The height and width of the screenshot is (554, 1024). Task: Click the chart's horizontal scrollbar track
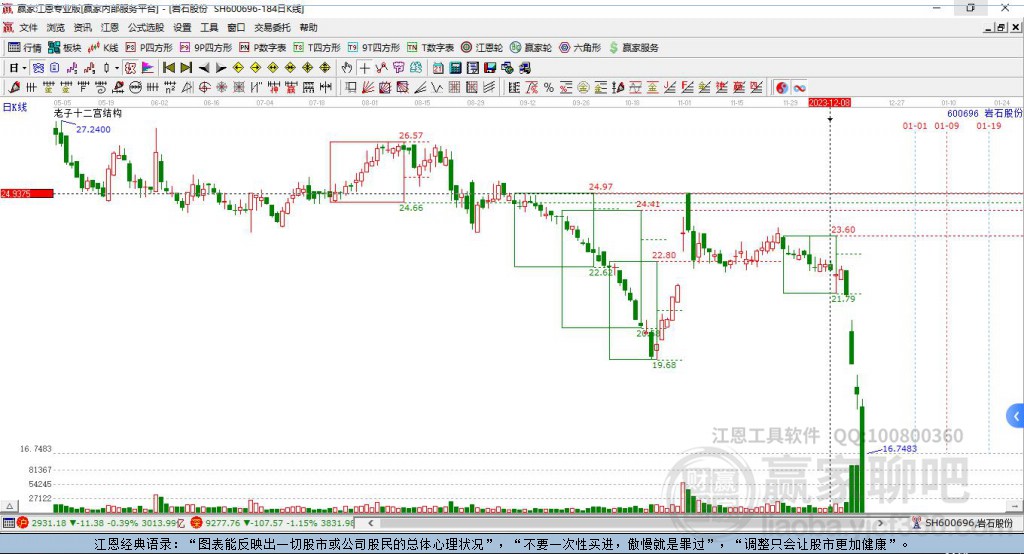(626, 523)
